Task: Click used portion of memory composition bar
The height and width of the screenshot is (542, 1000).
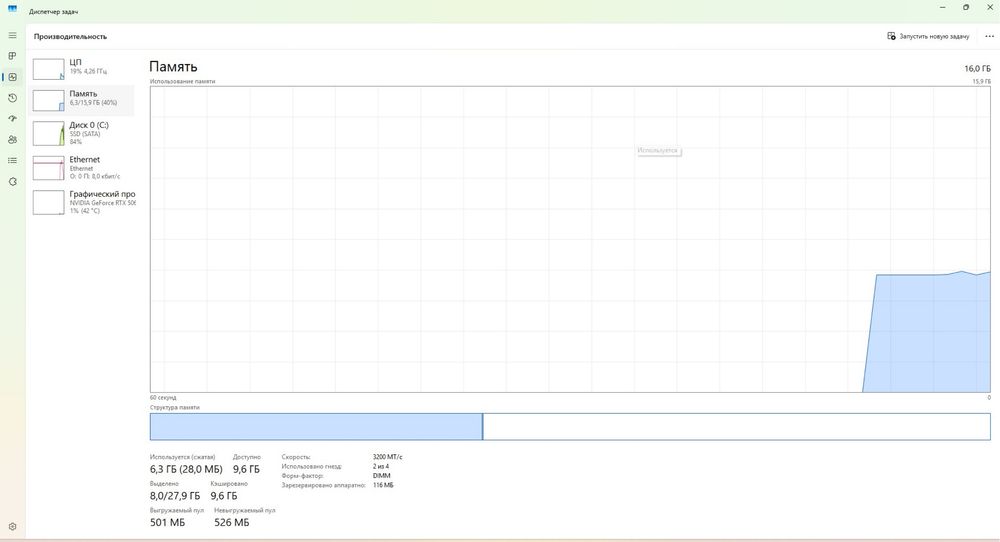Action: click(316, 427)
